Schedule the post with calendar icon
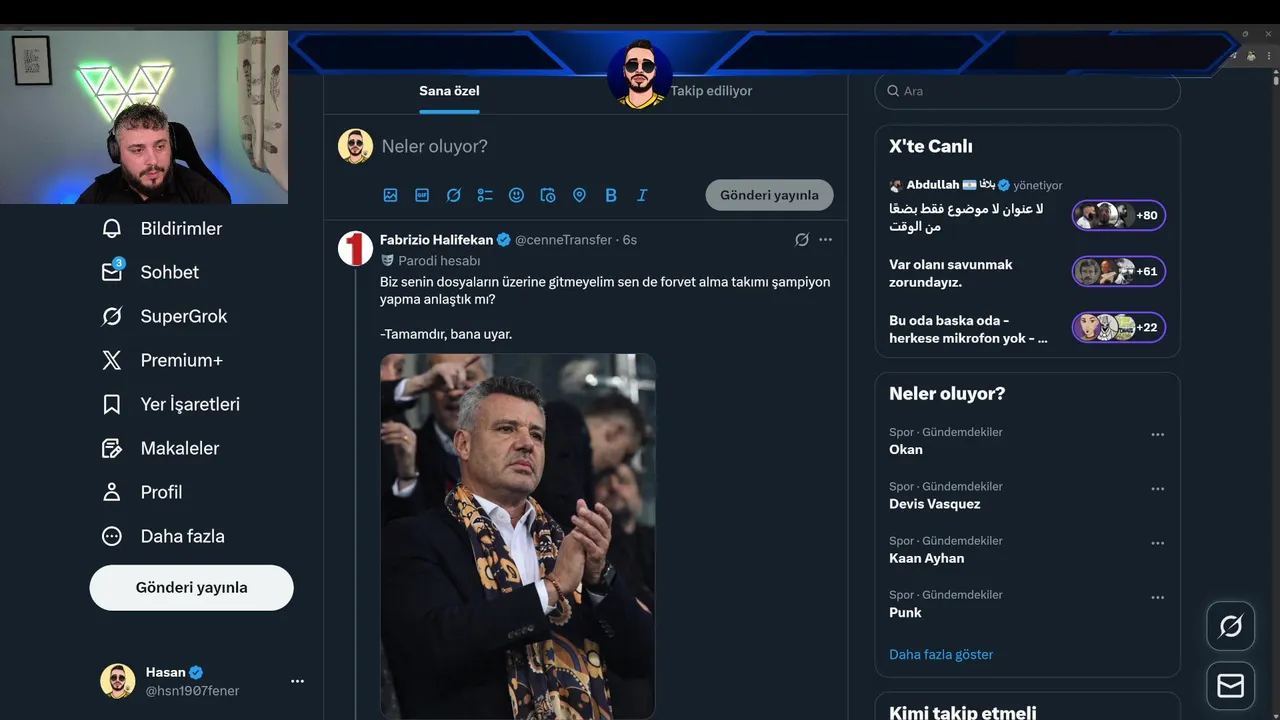Screen dimensions: 1280x720 pyautogui.click(x=548, y=195)
